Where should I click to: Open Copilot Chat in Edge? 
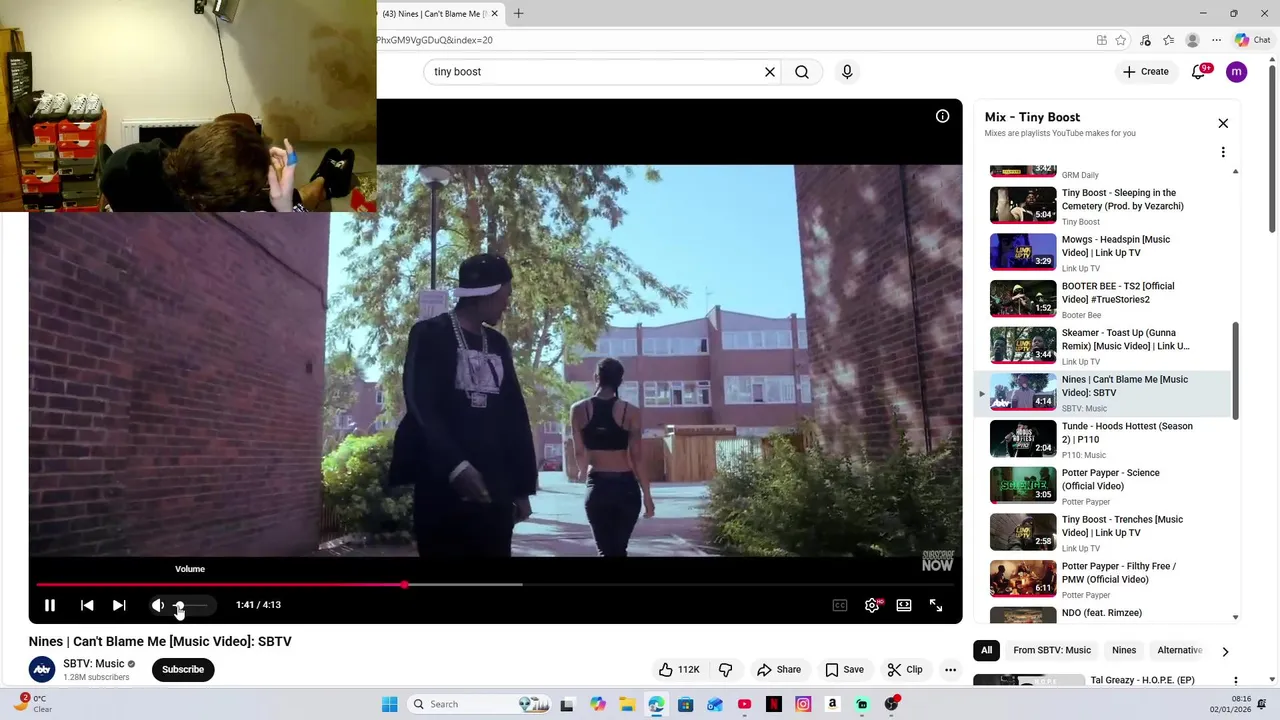coord(1252,40)
